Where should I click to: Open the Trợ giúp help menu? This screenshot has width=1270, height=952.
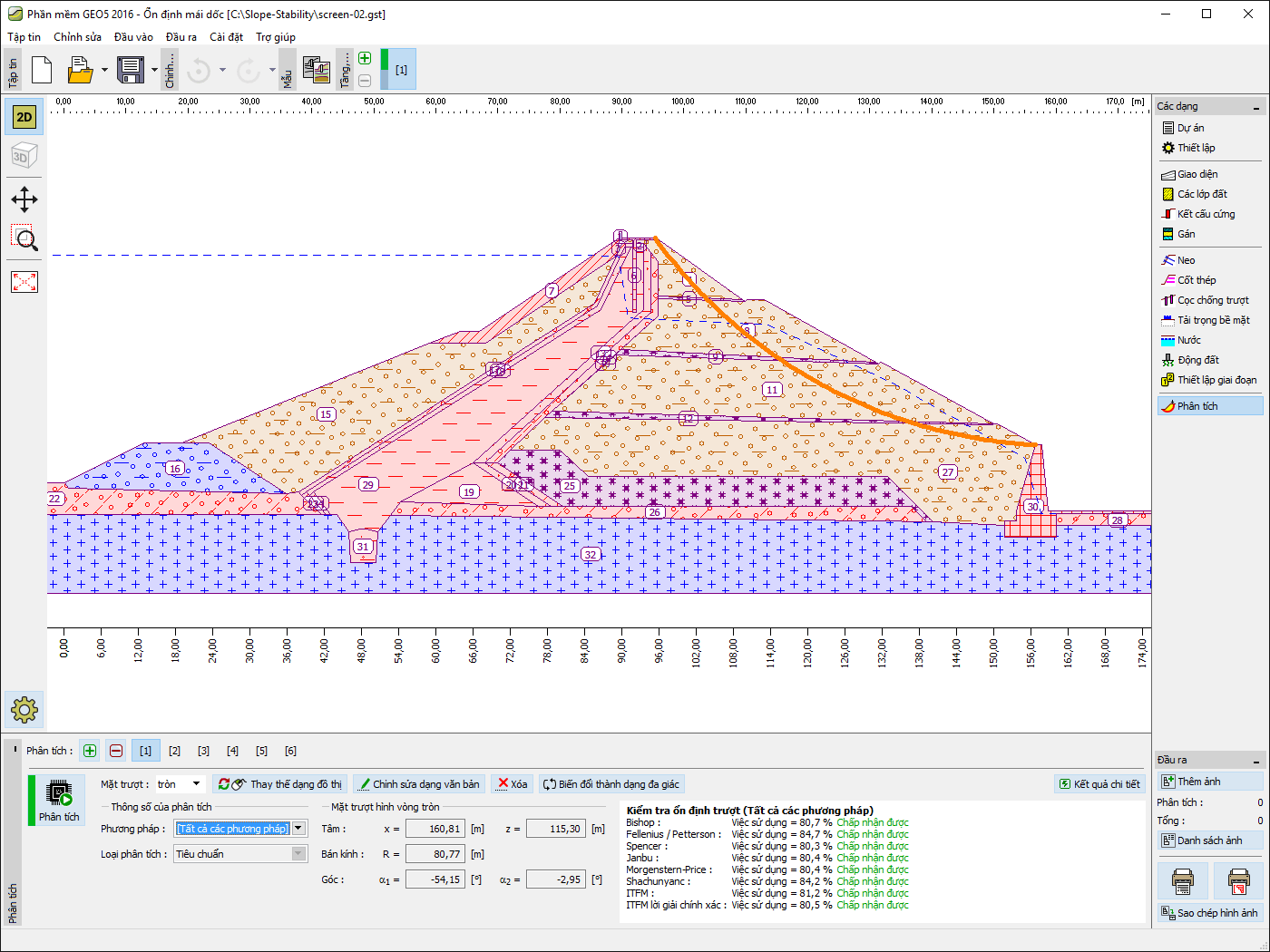click(276, 37)
